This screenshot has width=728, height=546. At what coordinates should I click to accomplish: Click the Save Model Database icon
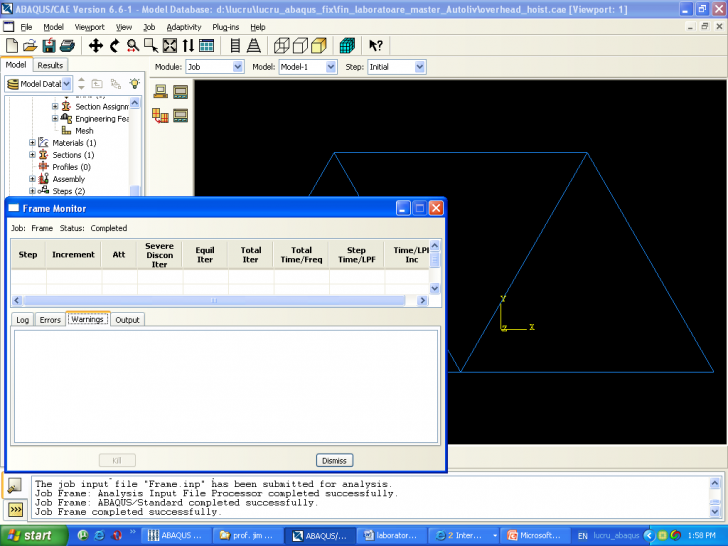[x=48, y=46]
